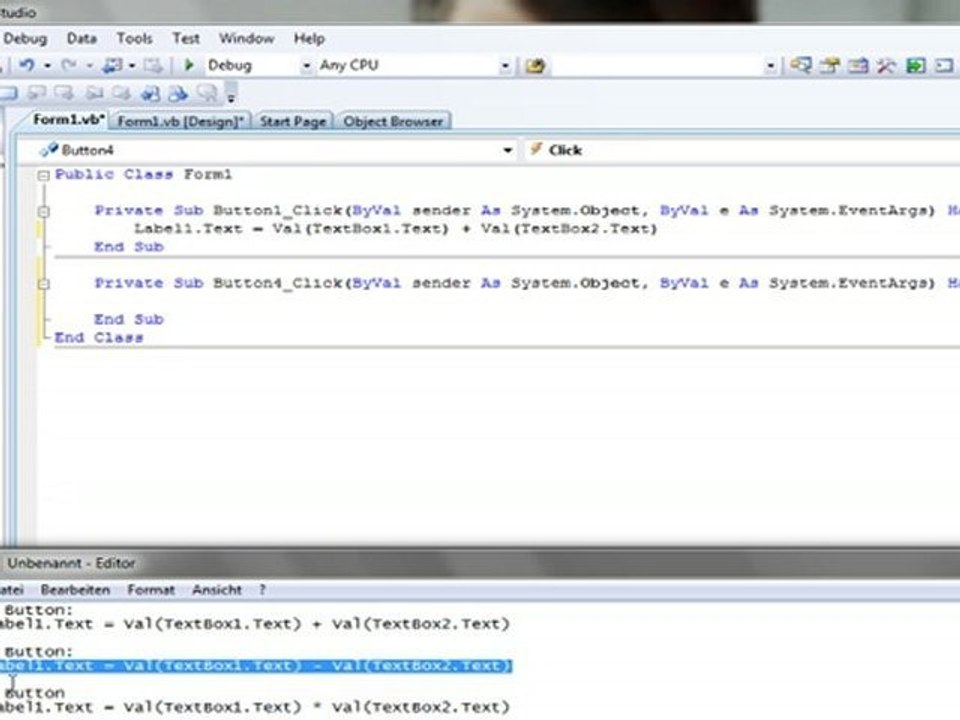
Task: Click the Find in Files folder icon
Action: [535, 66]
